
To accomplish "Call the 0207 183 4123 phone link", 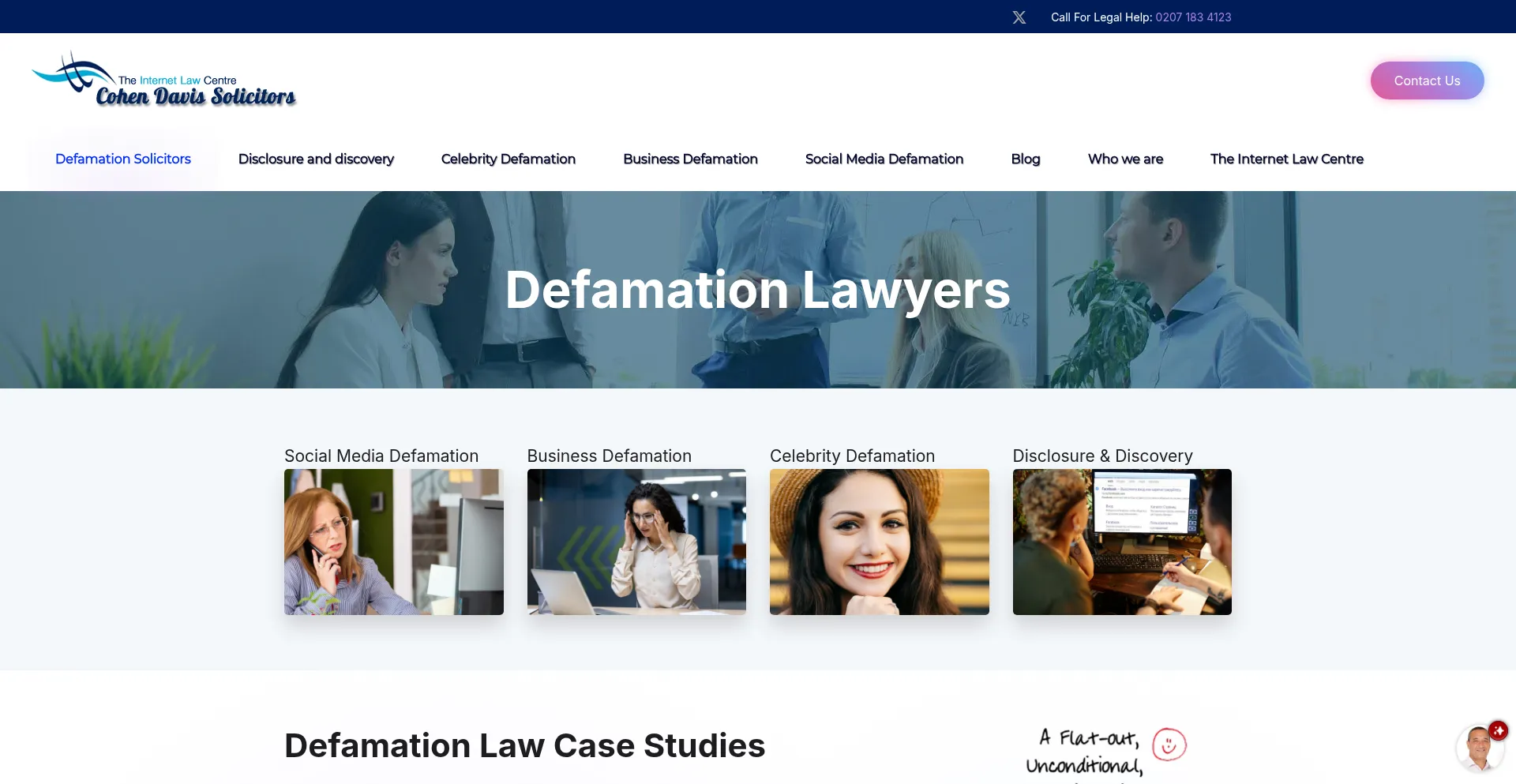I will [x=1193, y=17].
